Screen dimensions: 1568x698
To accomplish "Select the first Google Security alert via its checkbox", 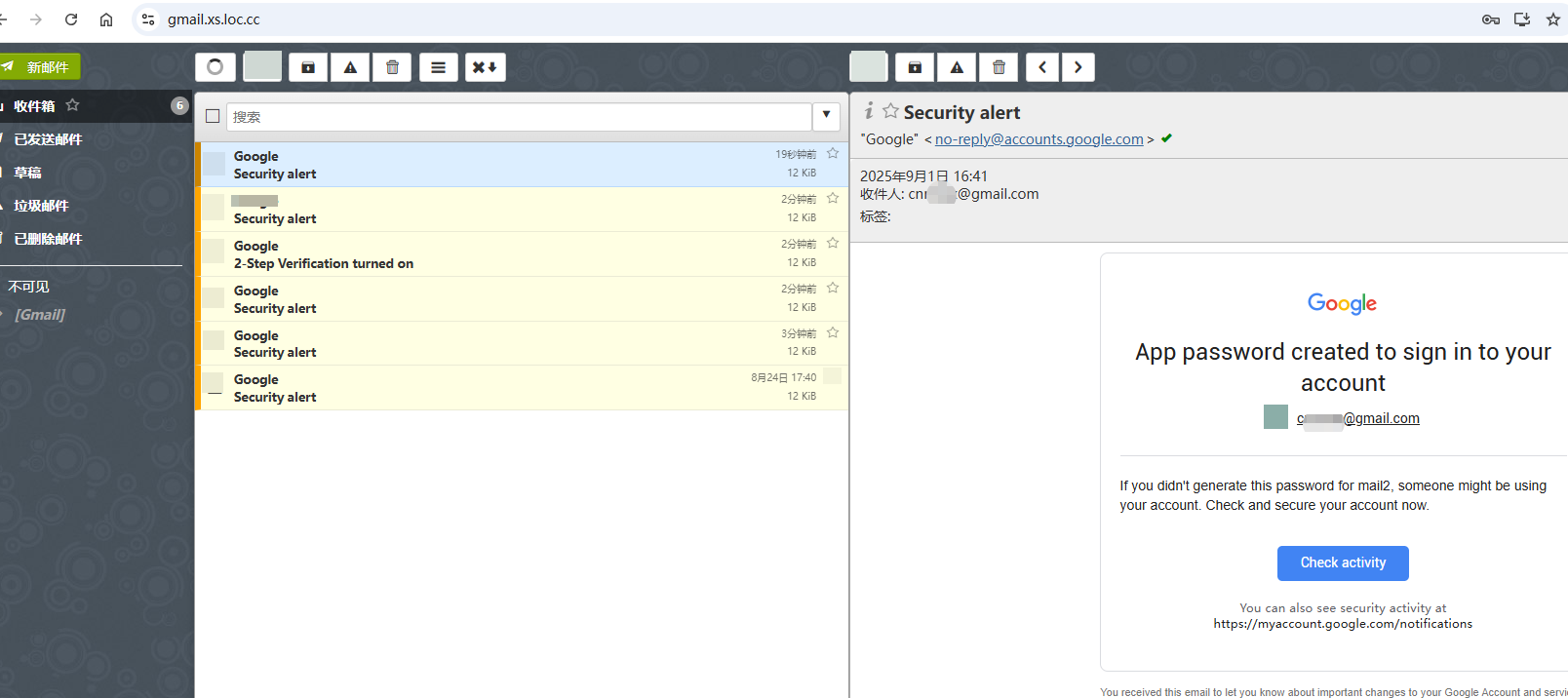I will 215,163.
